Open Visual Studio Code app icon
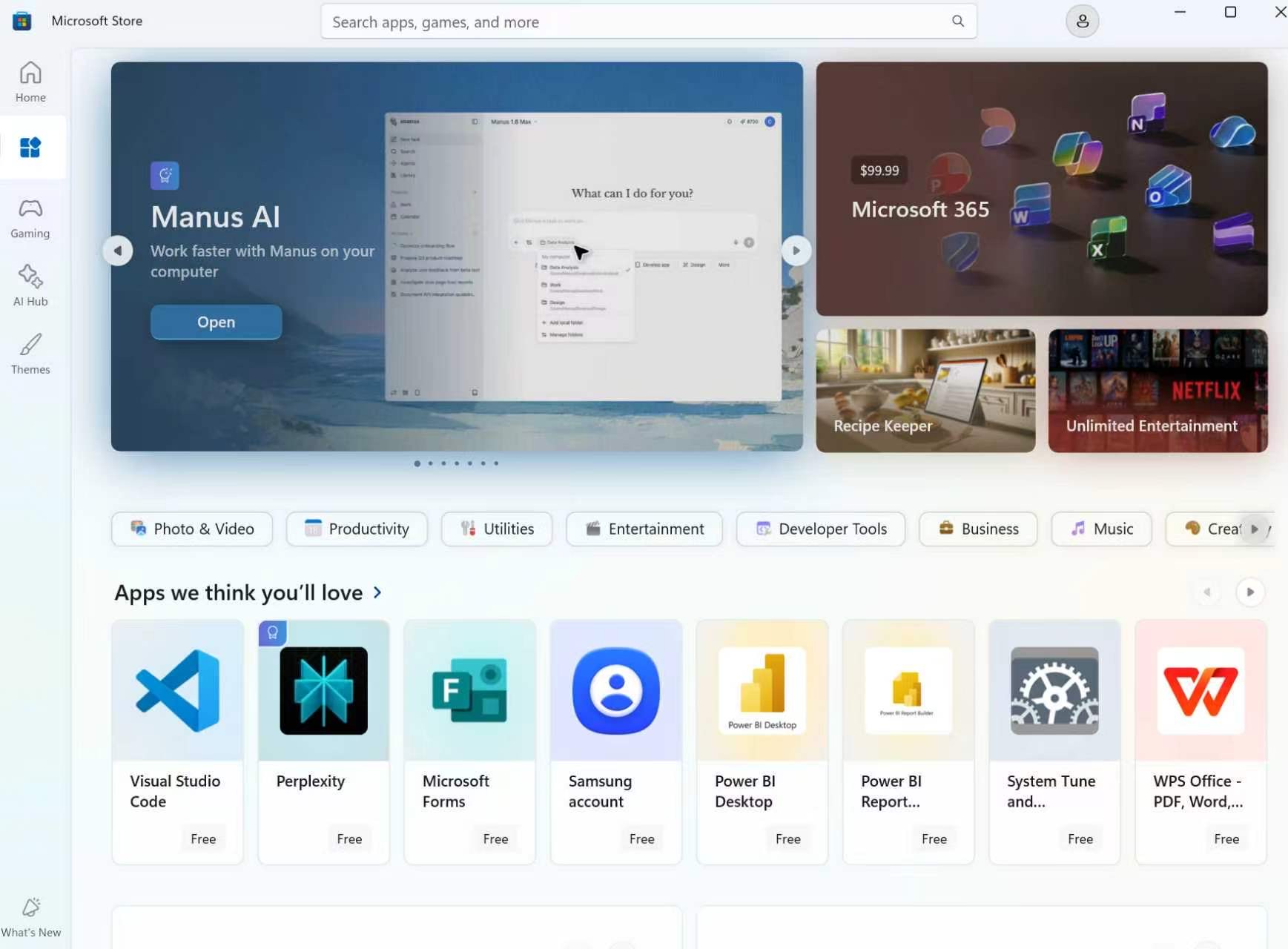 (178, 690)
